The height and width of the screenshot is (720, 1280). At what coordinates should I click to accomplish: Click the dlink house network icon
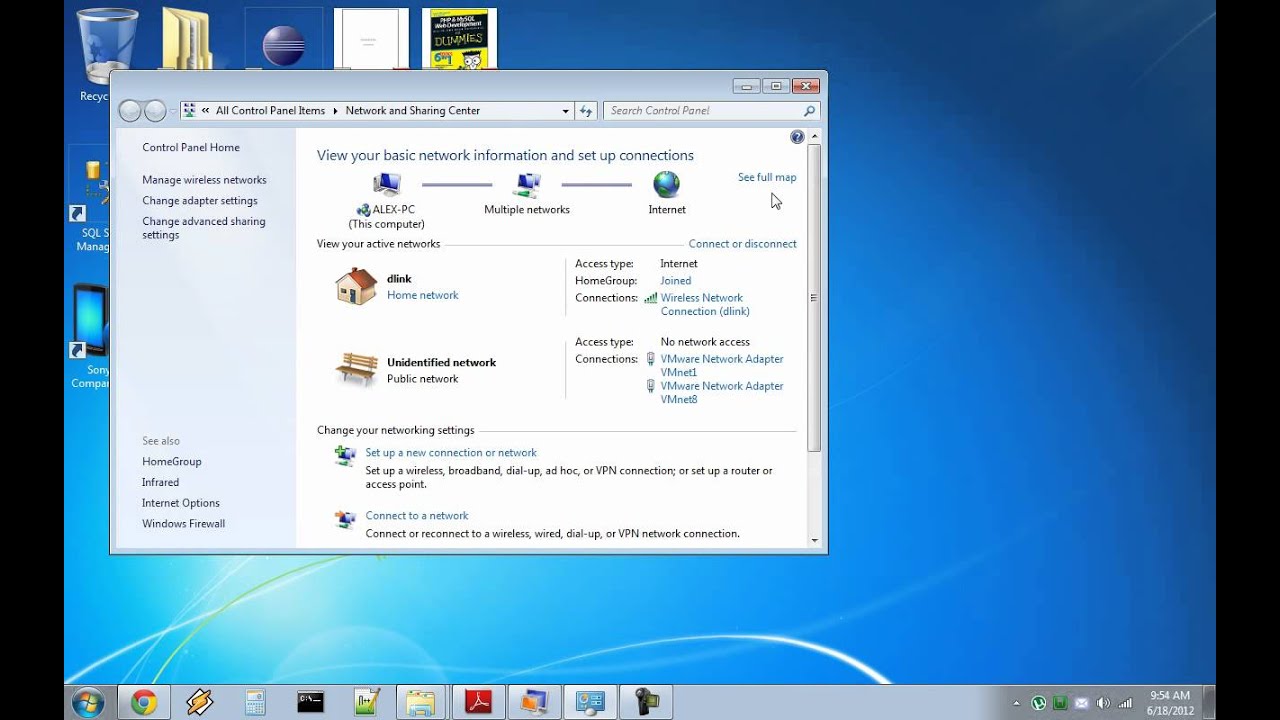tap(356, 287)
